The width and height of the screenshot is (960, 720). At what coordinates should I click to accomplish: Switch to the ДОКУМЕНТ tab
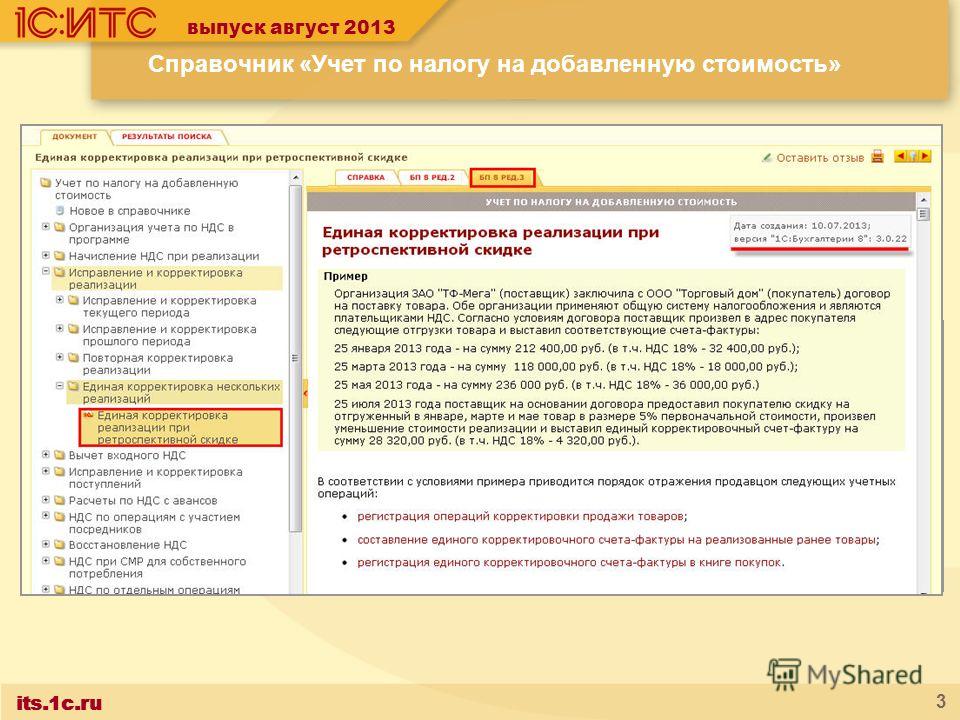click(74, 137)
